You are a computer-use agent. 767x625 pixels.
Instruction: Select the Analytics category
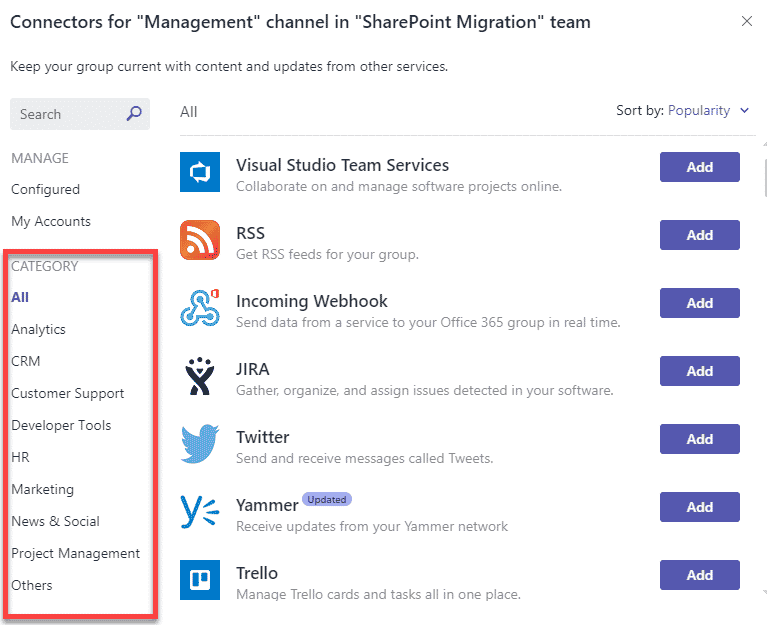coord(38,329)
